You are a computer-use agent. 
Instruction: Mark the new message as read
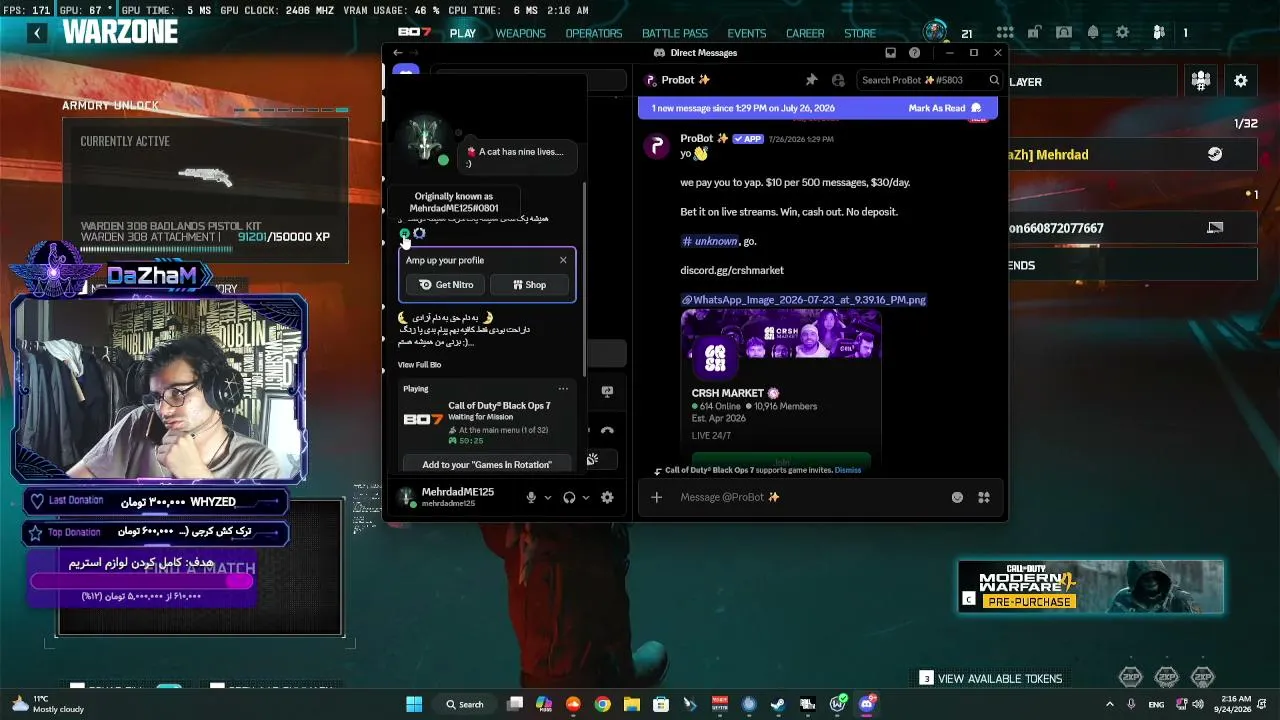945,108
